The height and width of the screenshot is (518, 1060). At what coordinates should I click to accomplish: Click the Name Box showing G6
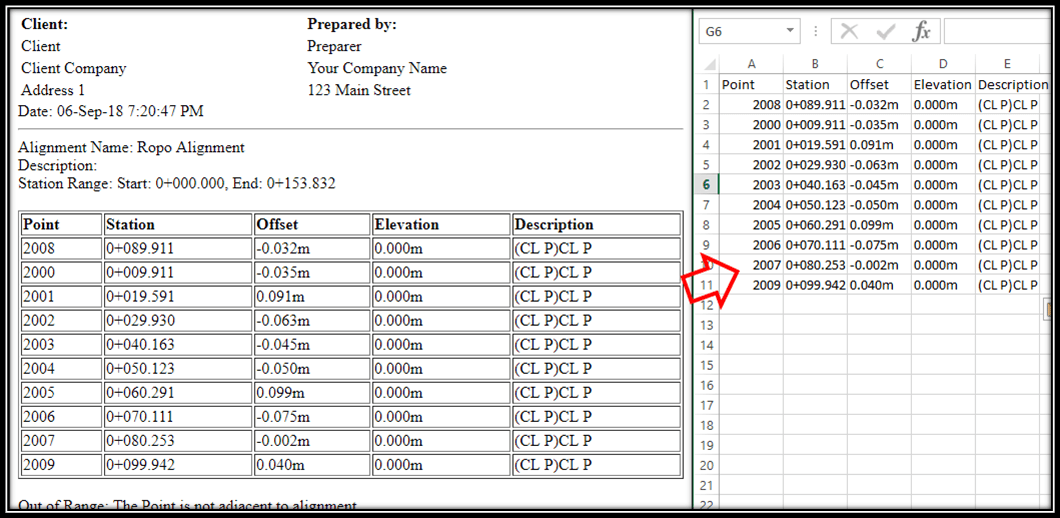750,31
